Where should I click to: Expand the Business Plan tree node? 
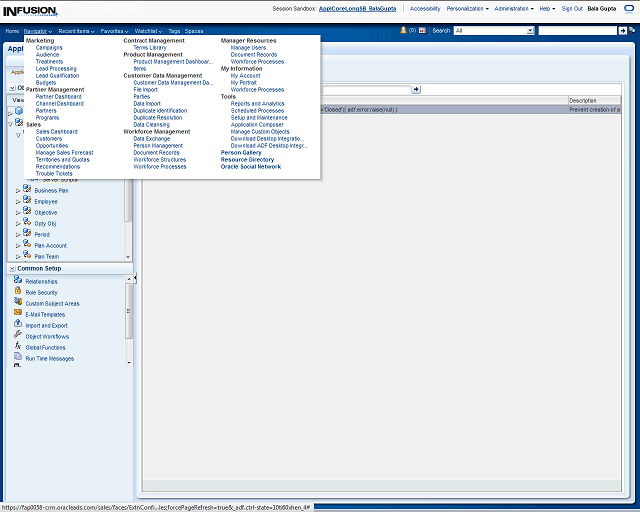pos(18,190)
